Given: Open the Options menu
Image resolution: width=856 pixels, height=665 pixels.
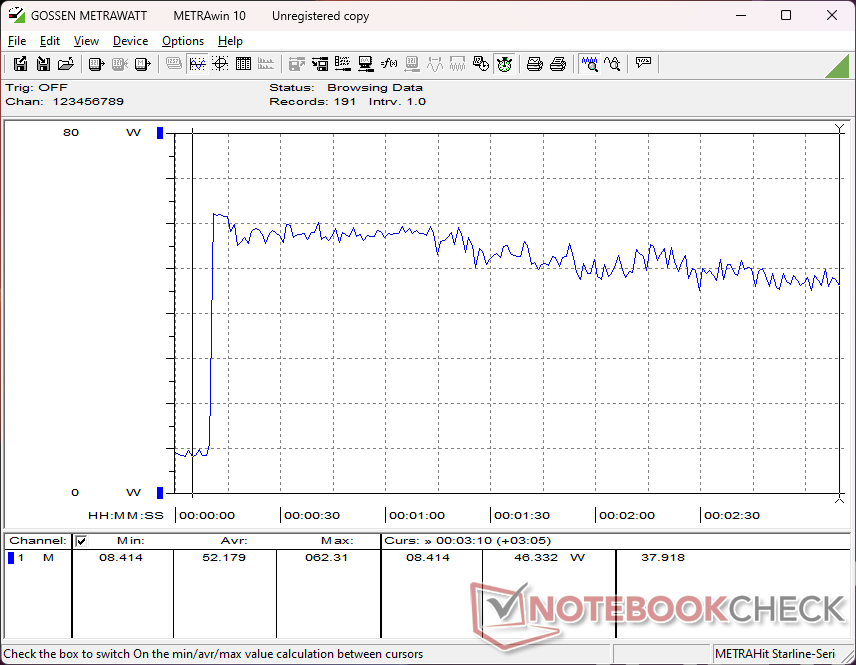Looking at the screenshot, I should 183,41.
